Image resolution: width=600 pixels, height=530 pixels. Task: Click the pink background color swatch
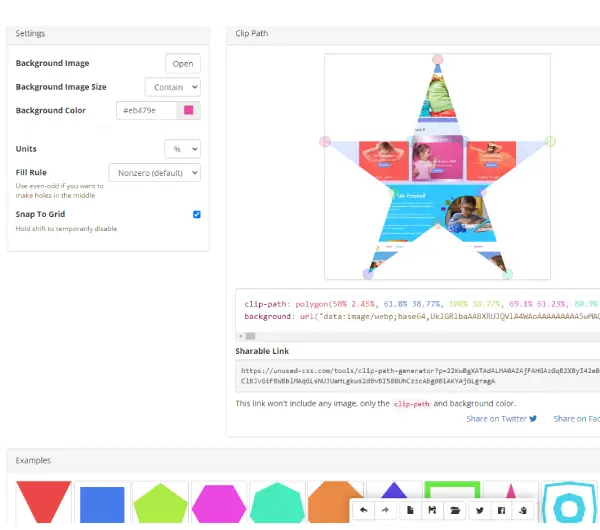(188, 110)
